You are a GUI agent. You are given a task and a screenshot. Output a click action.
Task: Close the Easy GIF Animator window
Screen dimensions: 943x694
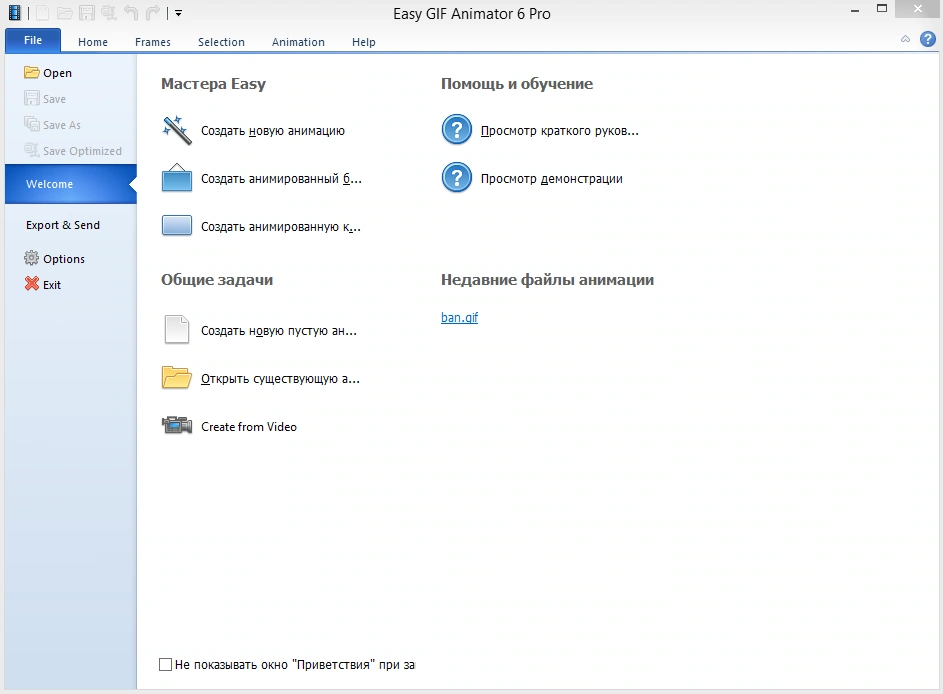(918, 8)
